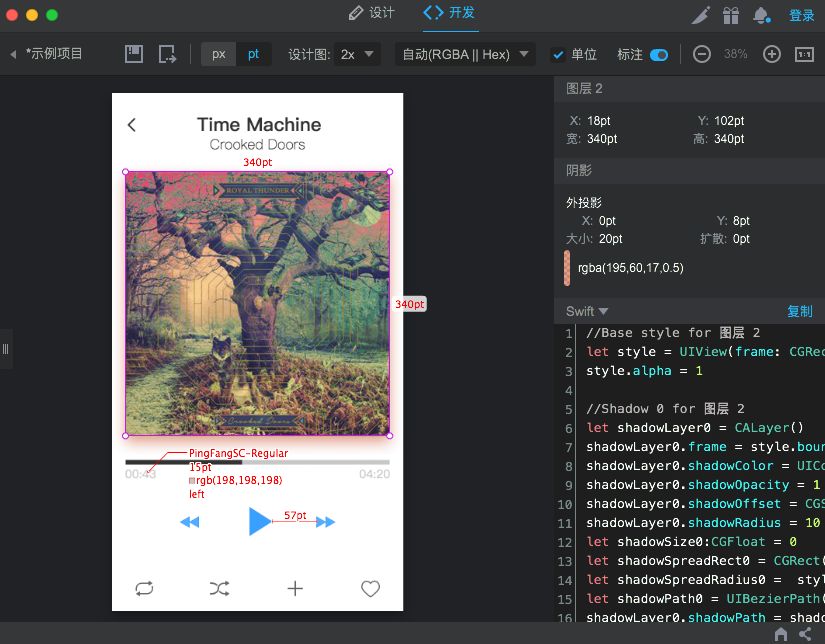The height and width of the screenshot is (644, 825).
Task: Click the 阴影 shadow section header
Action: (x=579, y=170)
